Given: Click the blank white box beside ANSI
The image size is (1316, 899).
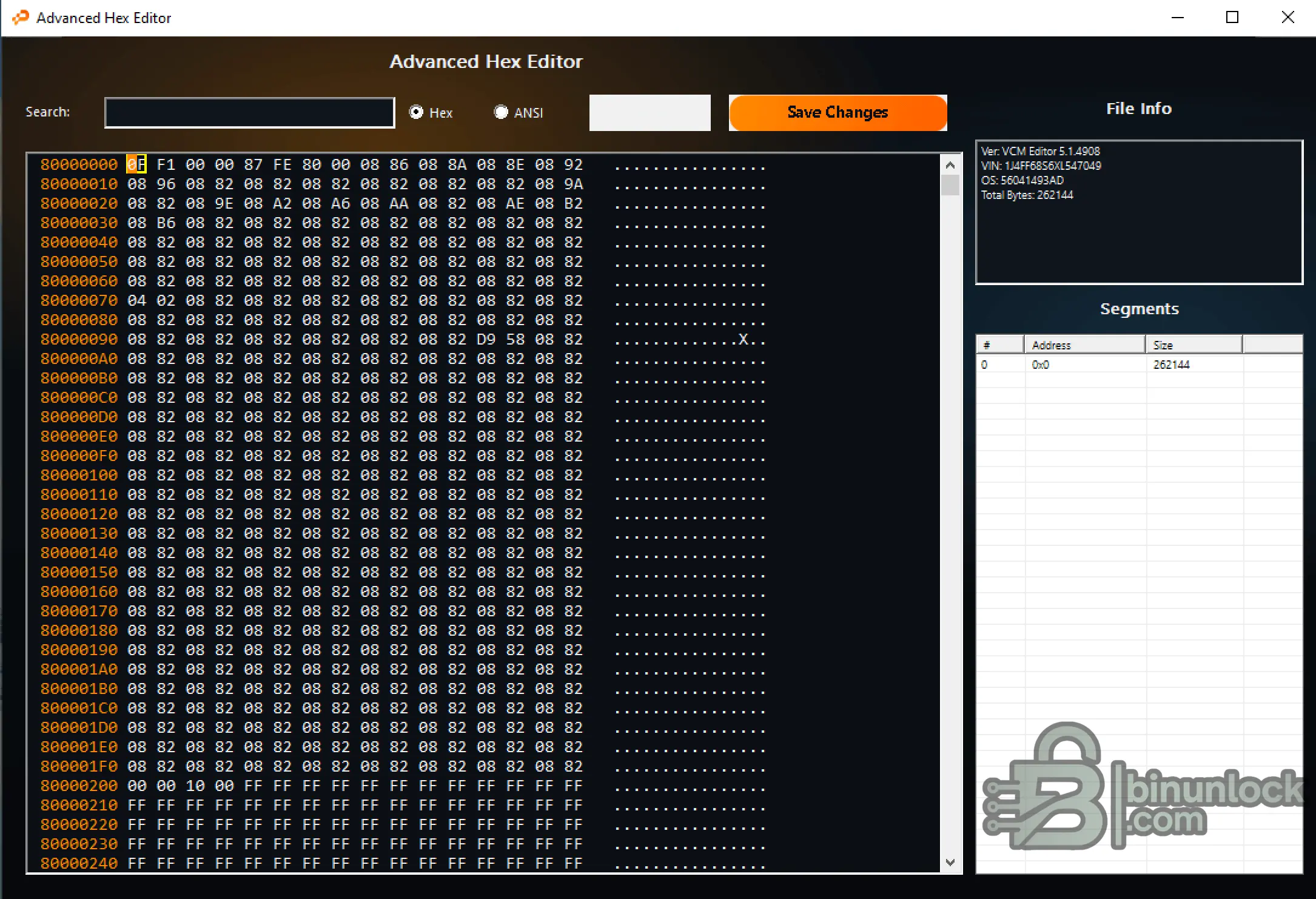Looking at the screenshot, I should (x=650, y=113).
